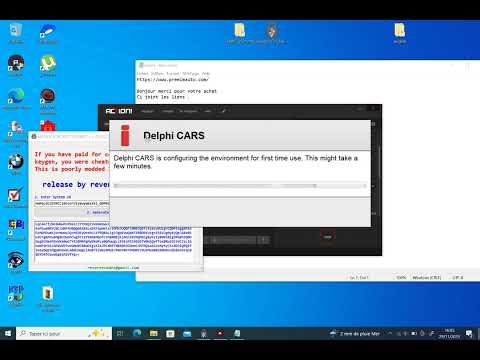
Task: Open the BMW logo desktop shortcut
Action: (x=16, y=162)
